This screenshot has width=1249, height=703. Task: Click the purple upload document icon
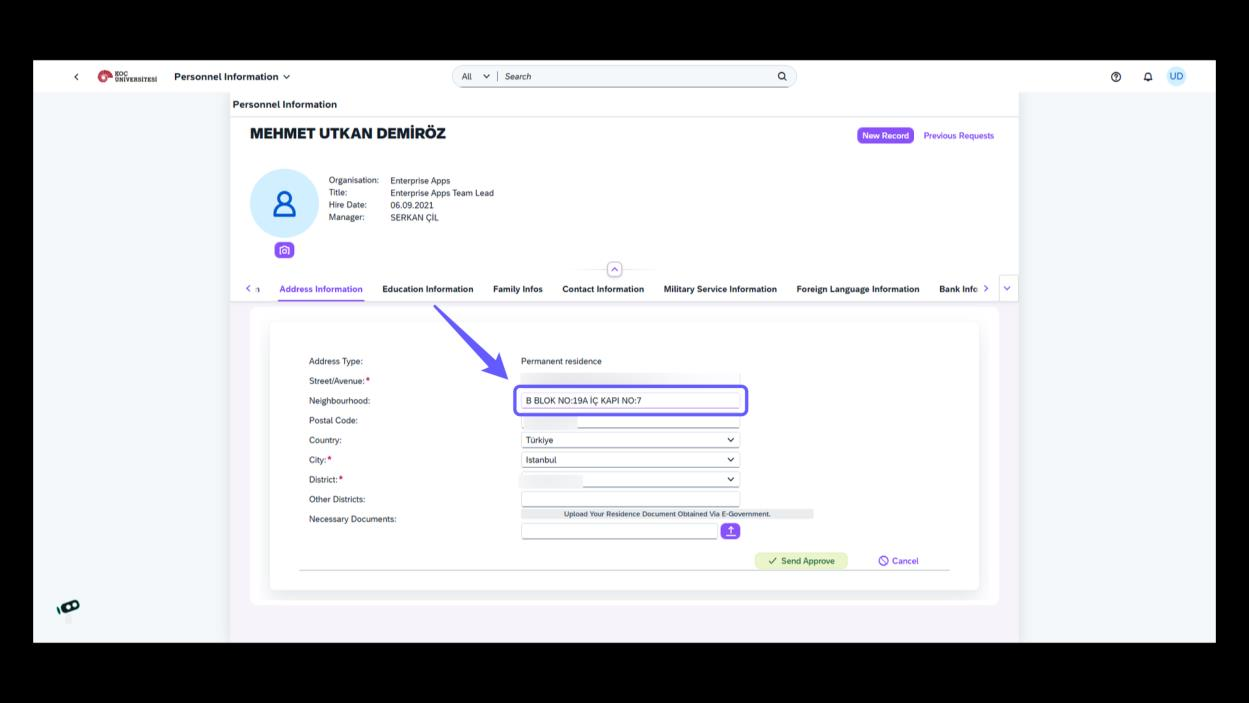pyautogui.click(x=731, y=531)
